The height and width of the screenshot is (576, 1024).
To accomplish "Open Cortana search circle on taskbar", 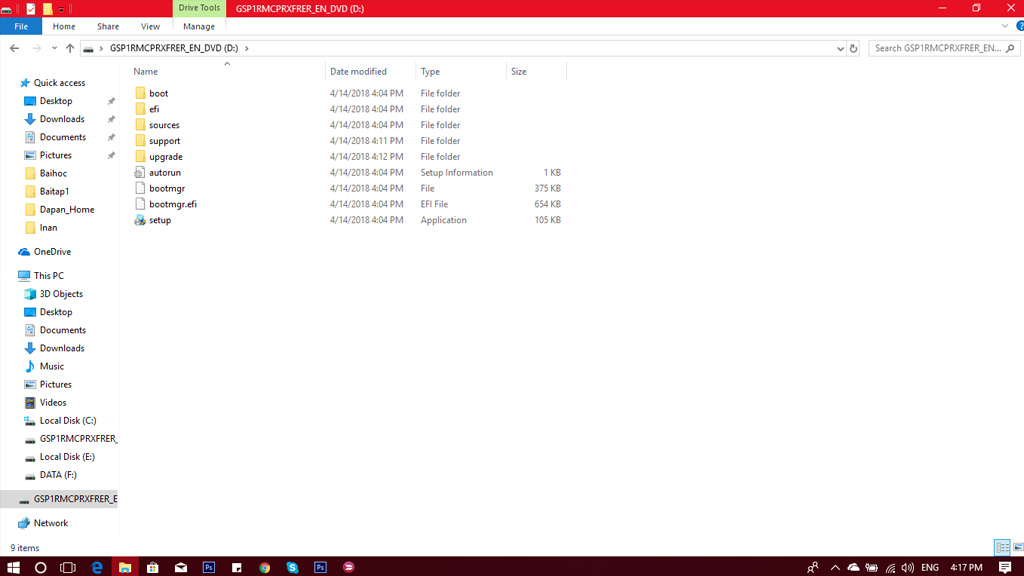I will pyautogui.click(x=40, y=568).
